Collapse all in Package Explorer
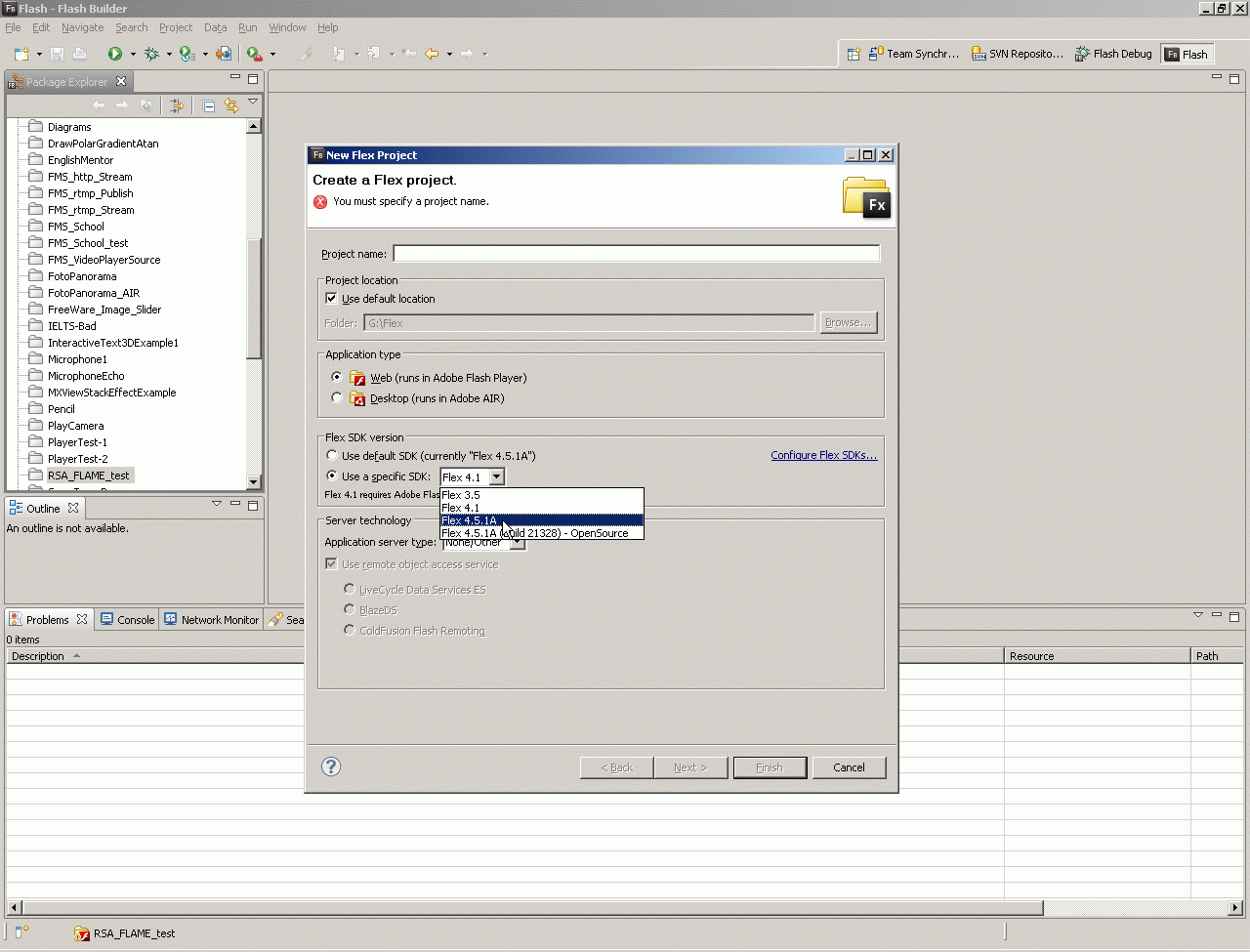Viewport: 1250px width, 952px height. coord(209,105)
